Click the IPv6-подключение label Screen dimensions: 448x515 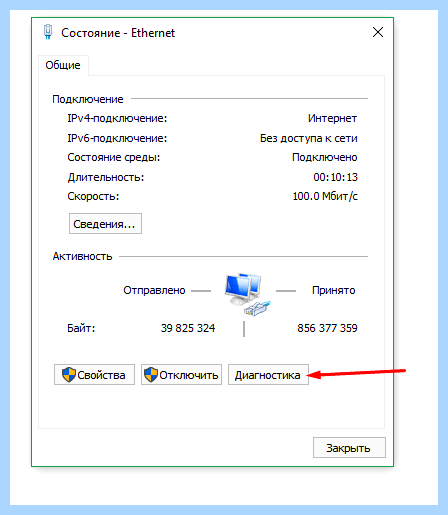tap(117, 138)
